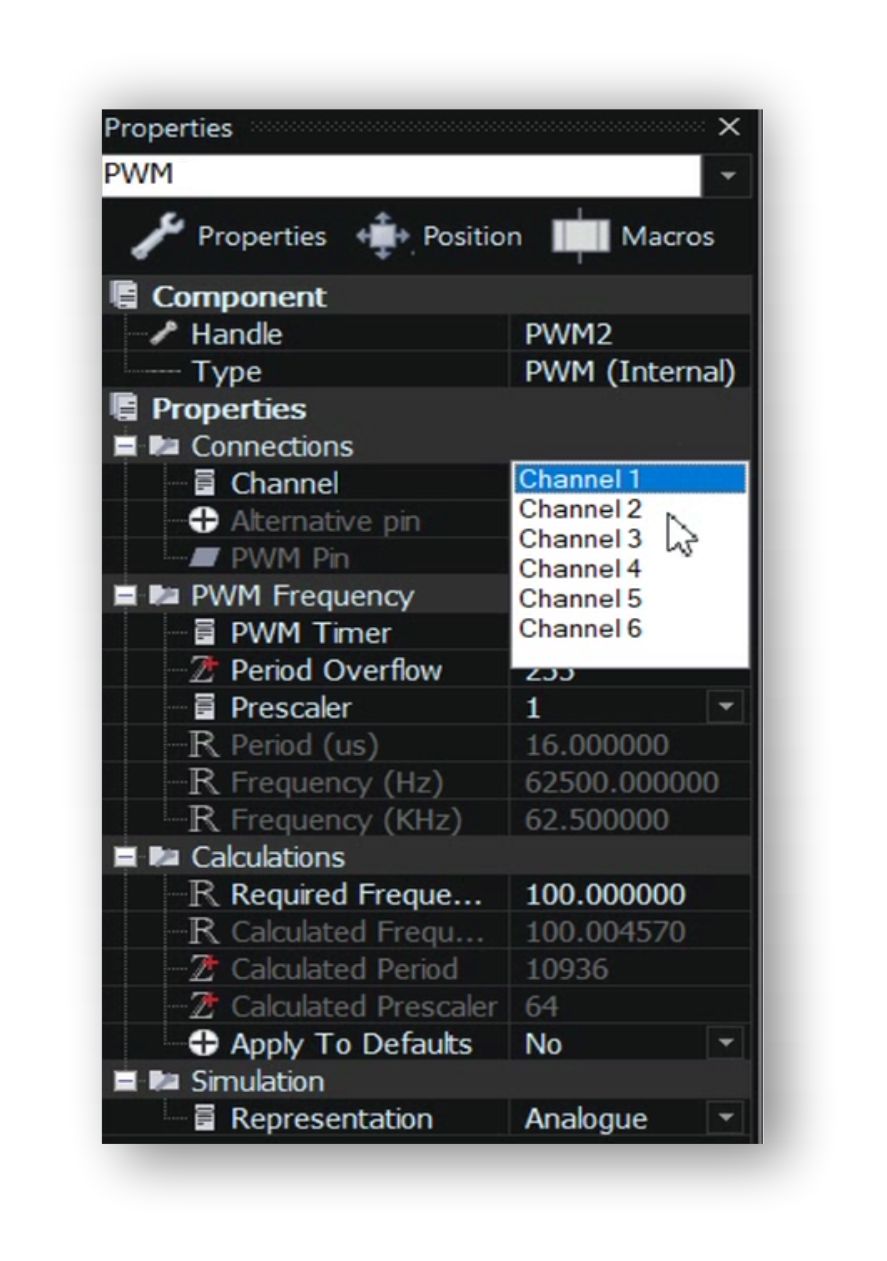Switch to the Position tab
This screenshot has height=1261, width=887.
point(440,237)
